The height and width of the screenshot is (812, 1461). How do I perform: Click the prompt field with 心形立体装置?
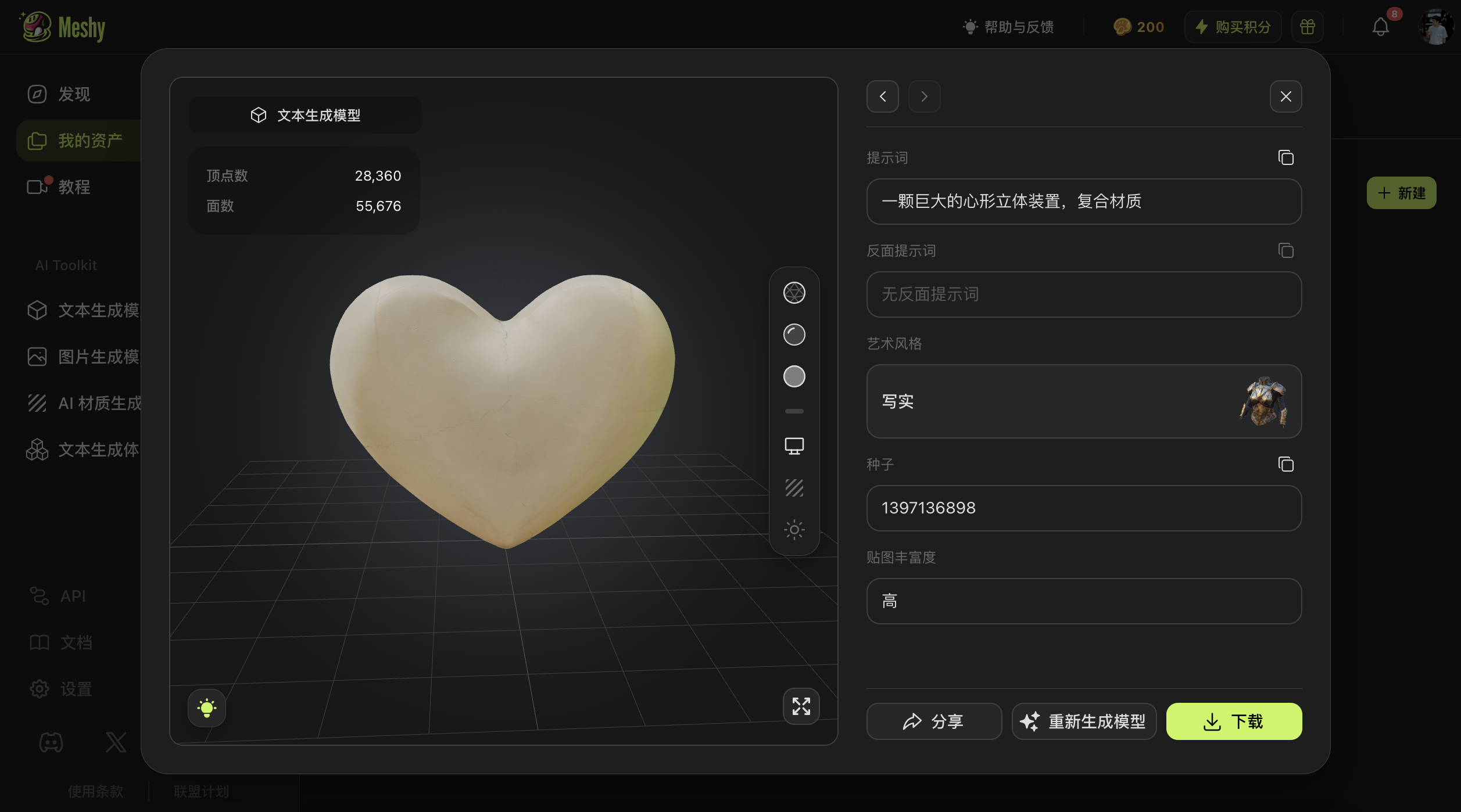[x=1084, y=201]
